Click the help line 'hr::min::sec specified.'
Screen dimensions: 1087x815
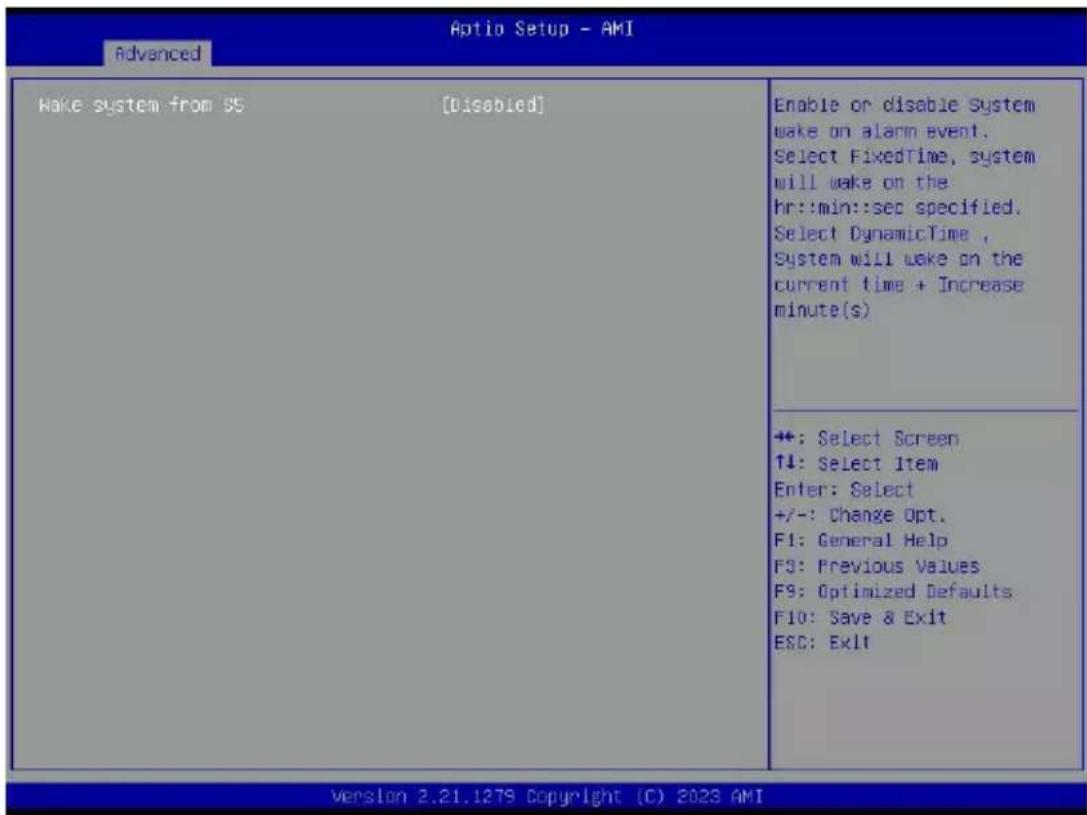click(898, 207)
